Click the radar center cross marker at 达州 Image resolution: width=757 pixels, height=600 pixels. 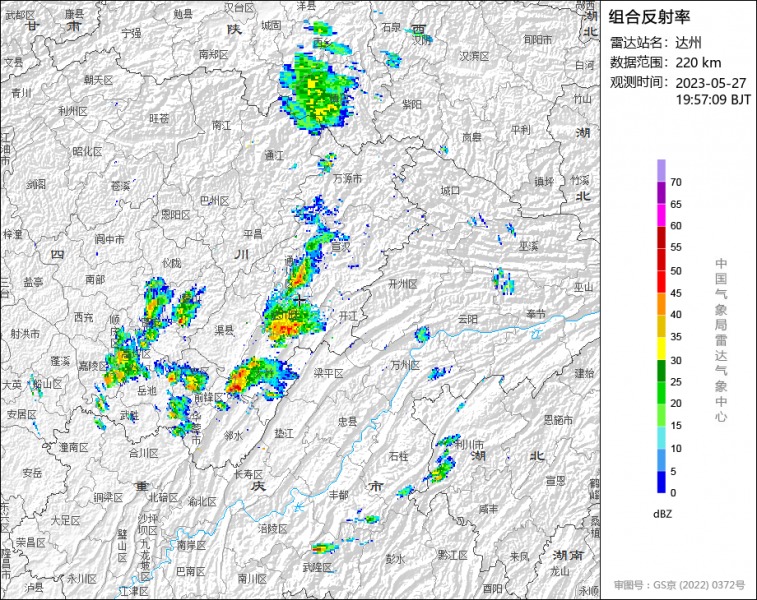300,299
